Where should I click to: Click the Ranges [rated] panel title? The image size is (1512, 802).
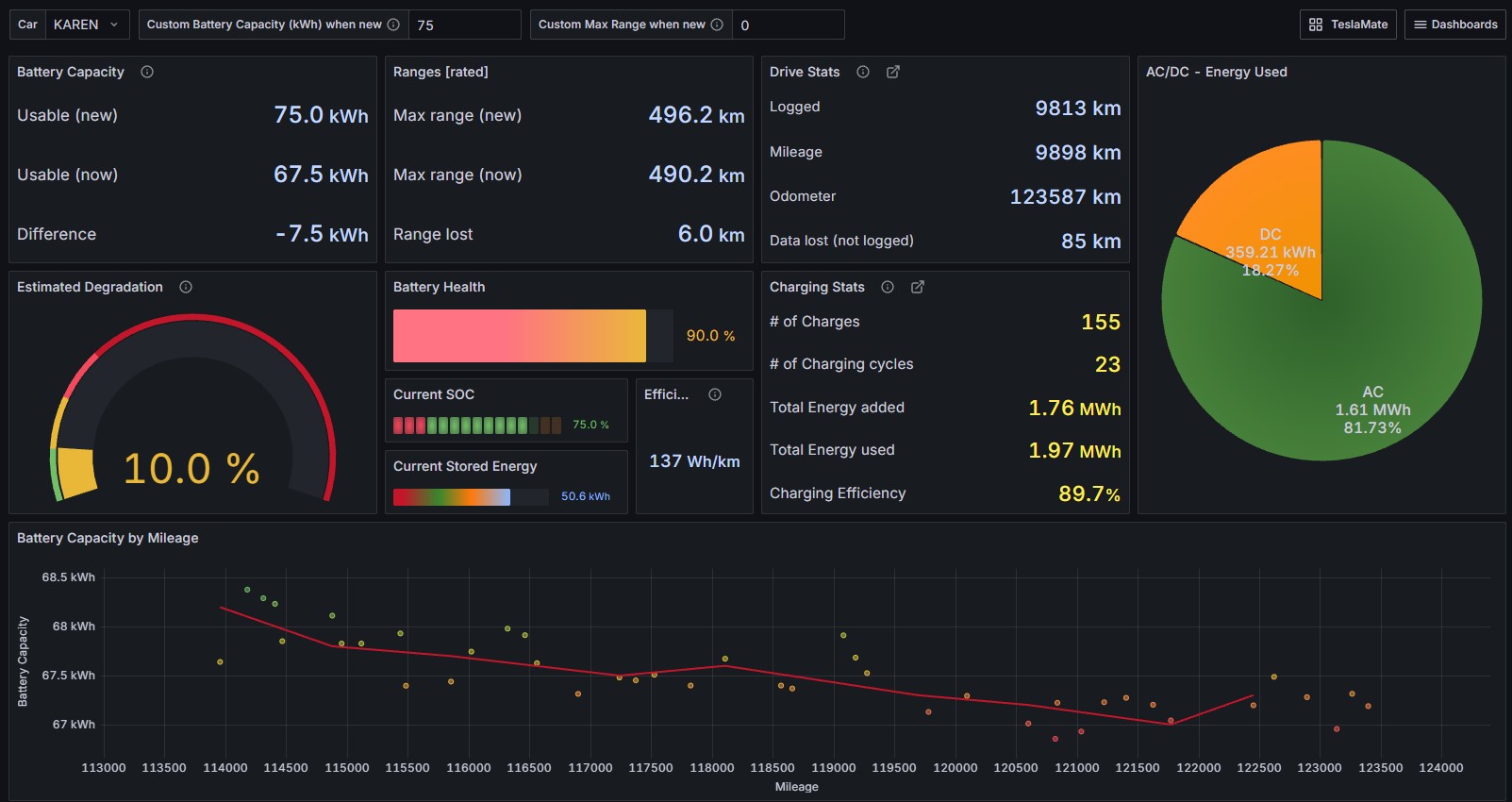(x=440, y=72)
